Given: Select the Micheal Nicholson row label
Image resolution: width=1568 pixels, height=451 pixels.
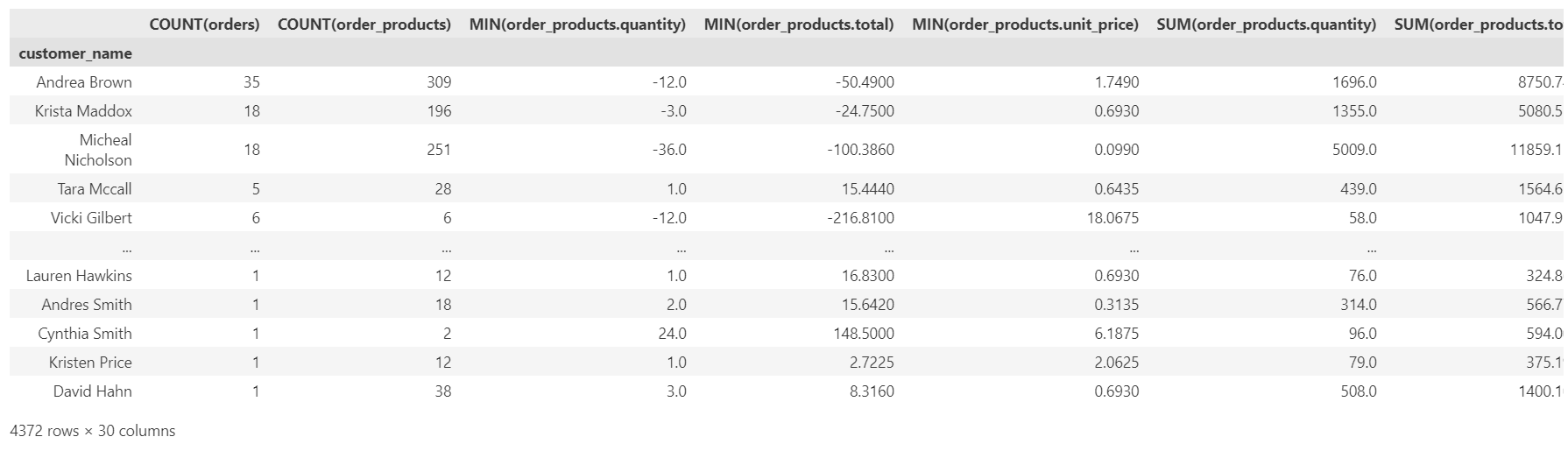Looking at the screenshot, I should tap(98, 150).
